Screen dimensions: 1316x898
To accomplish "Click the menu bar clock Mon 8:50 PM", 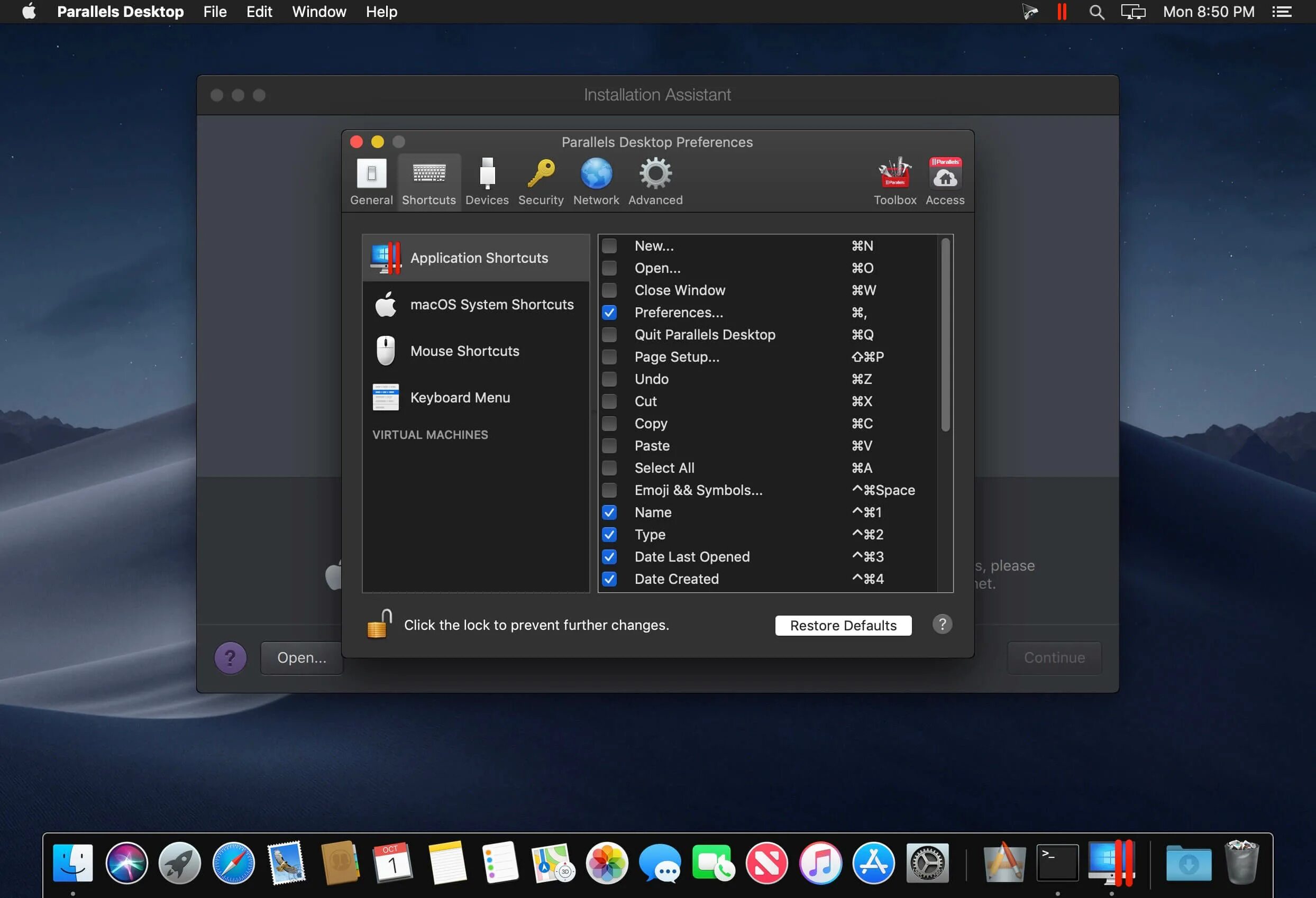I will coord(1209,12).
